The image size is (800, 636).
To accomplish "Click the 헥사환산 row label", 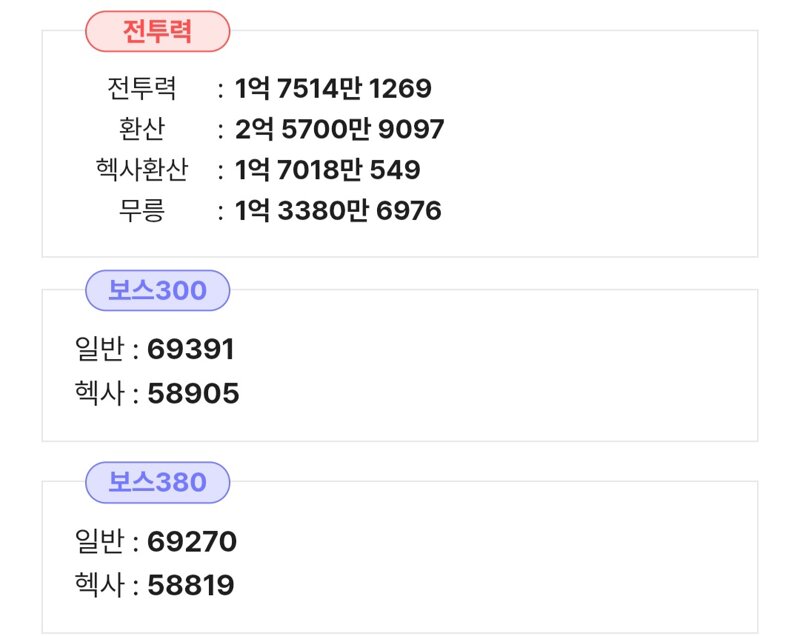I will [x=142, y=169].
